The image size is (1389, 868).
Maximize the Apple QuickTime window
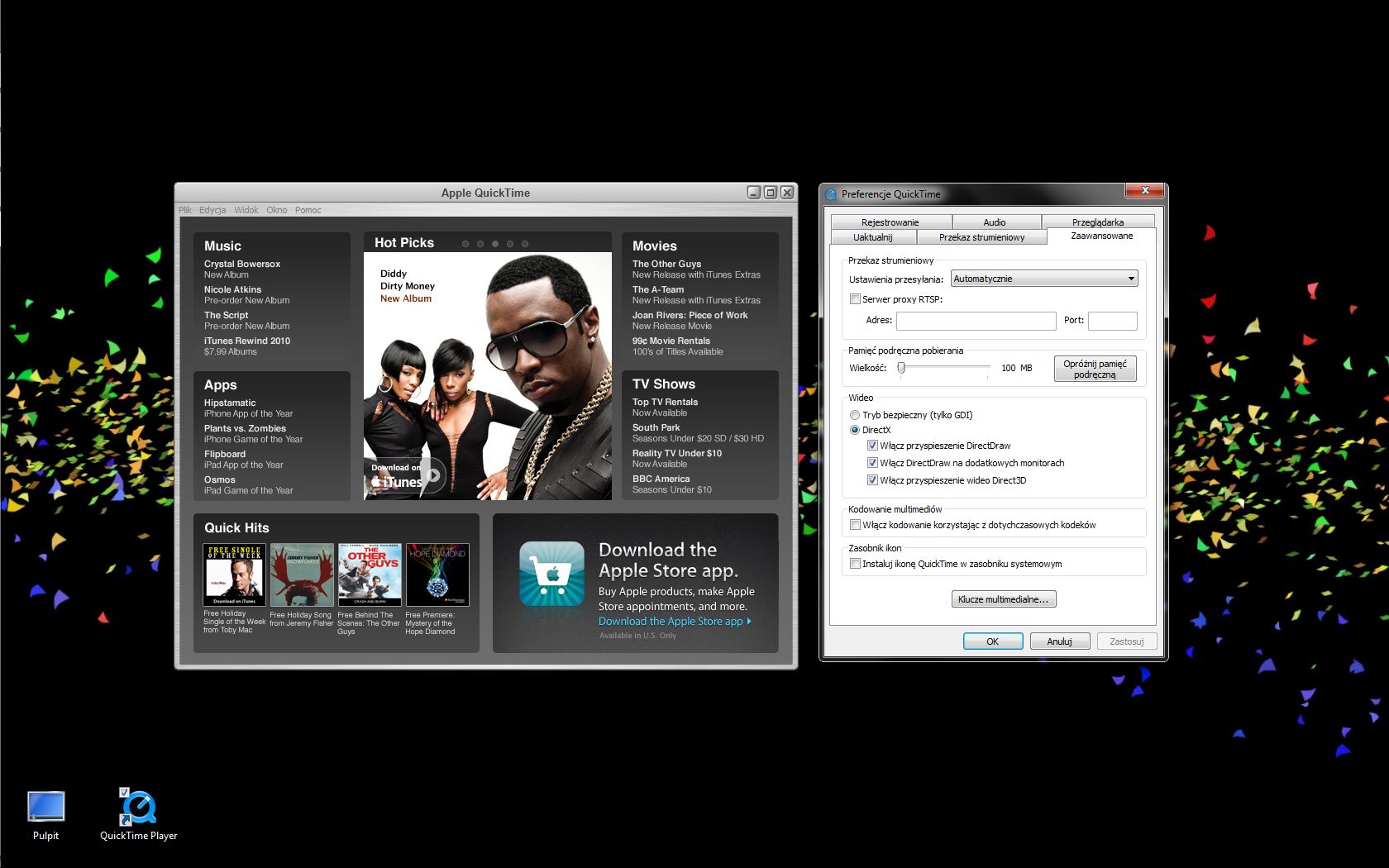point(771,193)
